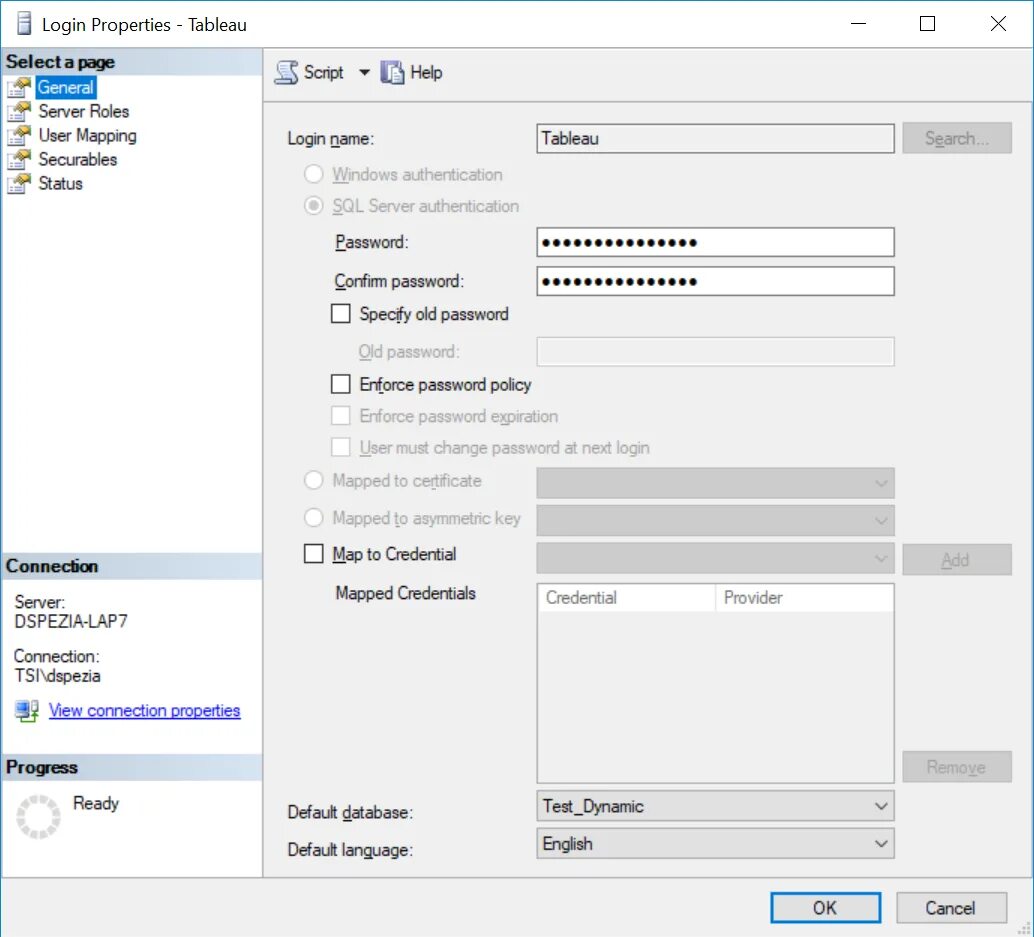
Task: Open the Mapped to certificate dropdown
Action: (715, 483)
